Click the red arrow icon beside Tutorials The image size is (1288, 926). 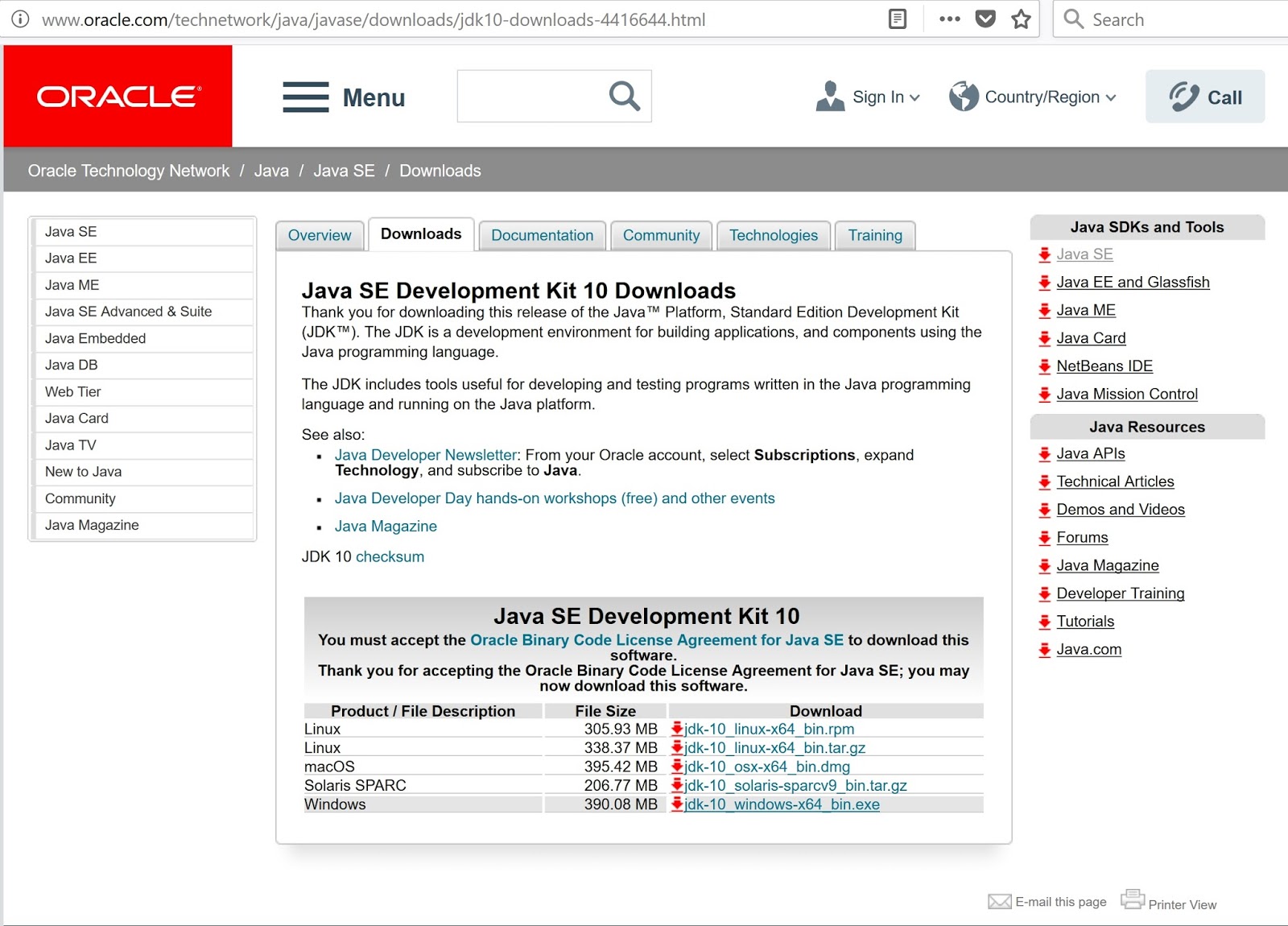point(1045,622)
